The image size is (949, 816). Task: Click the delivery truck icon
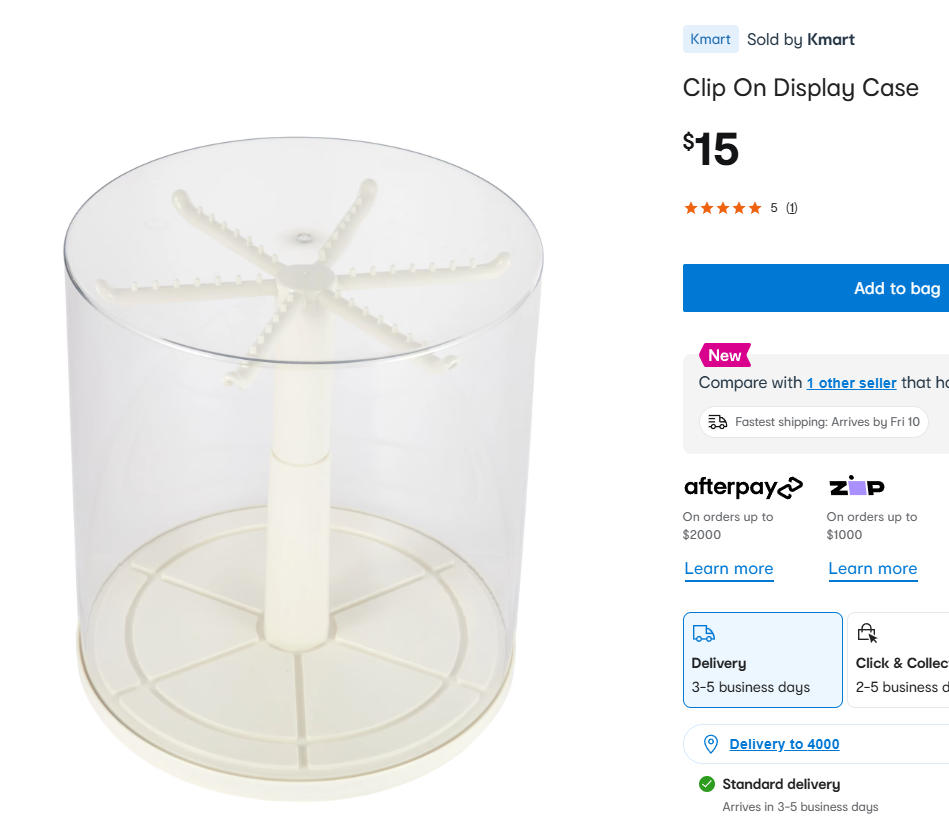[704, 633]
